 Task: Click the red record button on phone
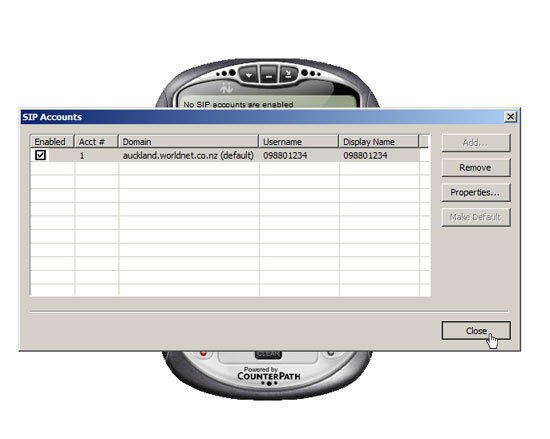coord(203,353)
